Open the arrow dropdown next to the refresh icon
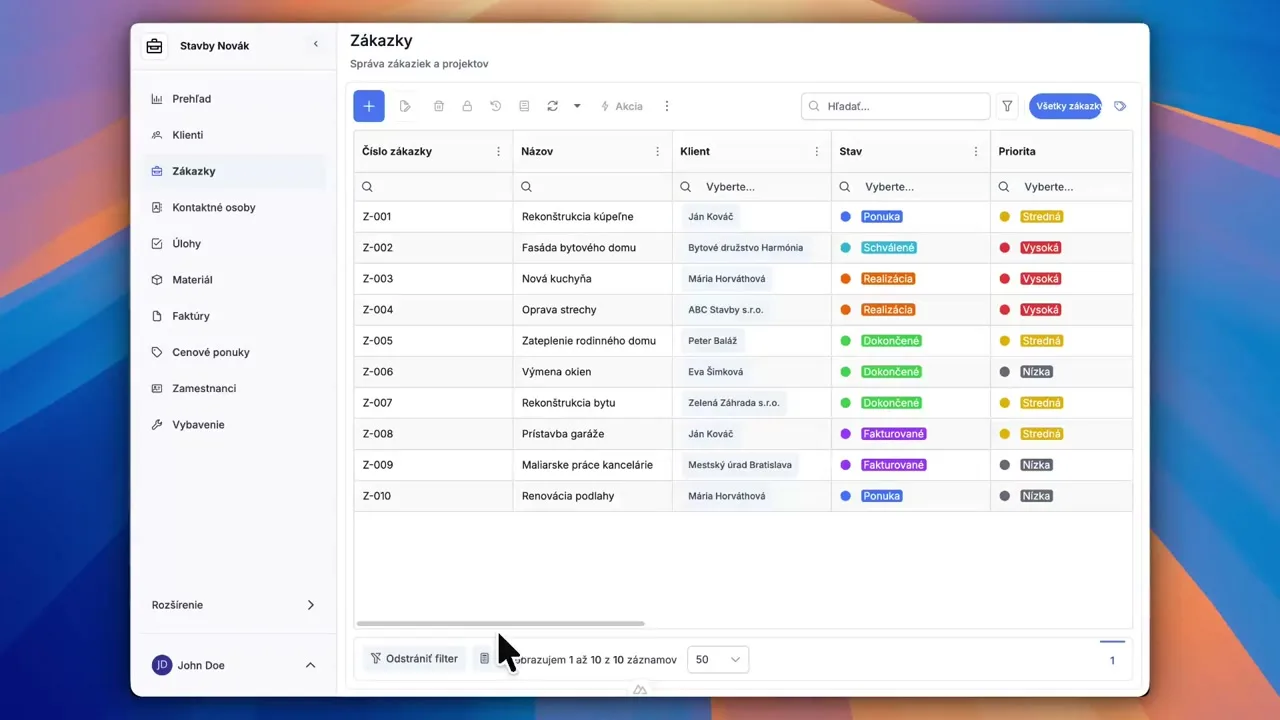Viewport: 1280px width, 720px height. coord(576,105)
